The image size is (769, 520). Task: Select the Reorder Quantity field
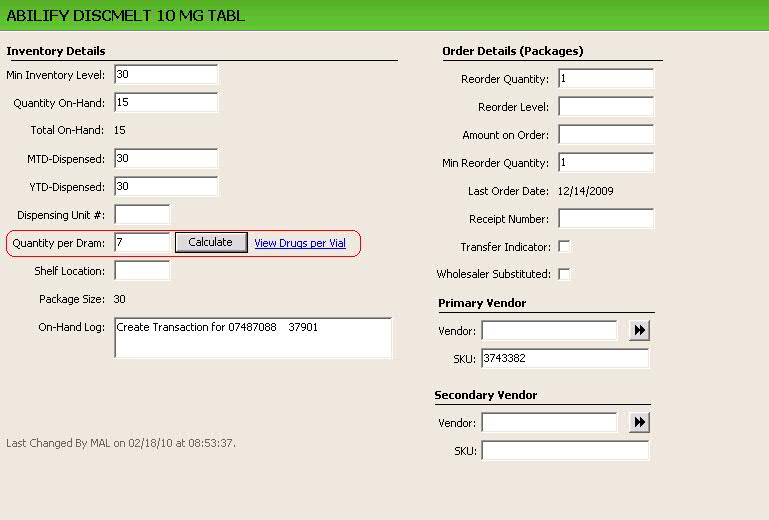[x=606, y=78]
